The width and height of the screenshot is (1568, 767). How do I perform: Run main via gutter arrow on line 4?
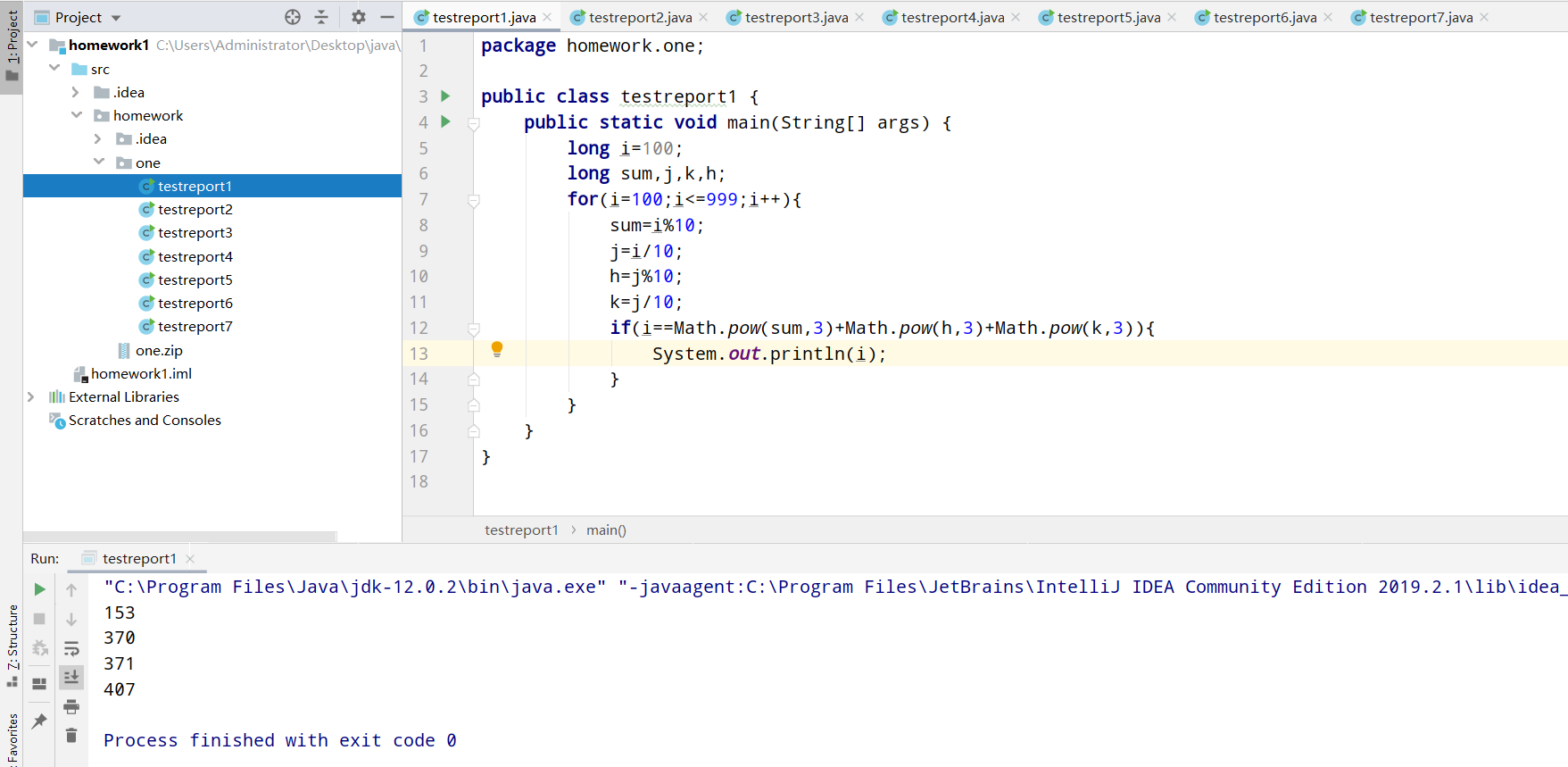tap(445, 121)
